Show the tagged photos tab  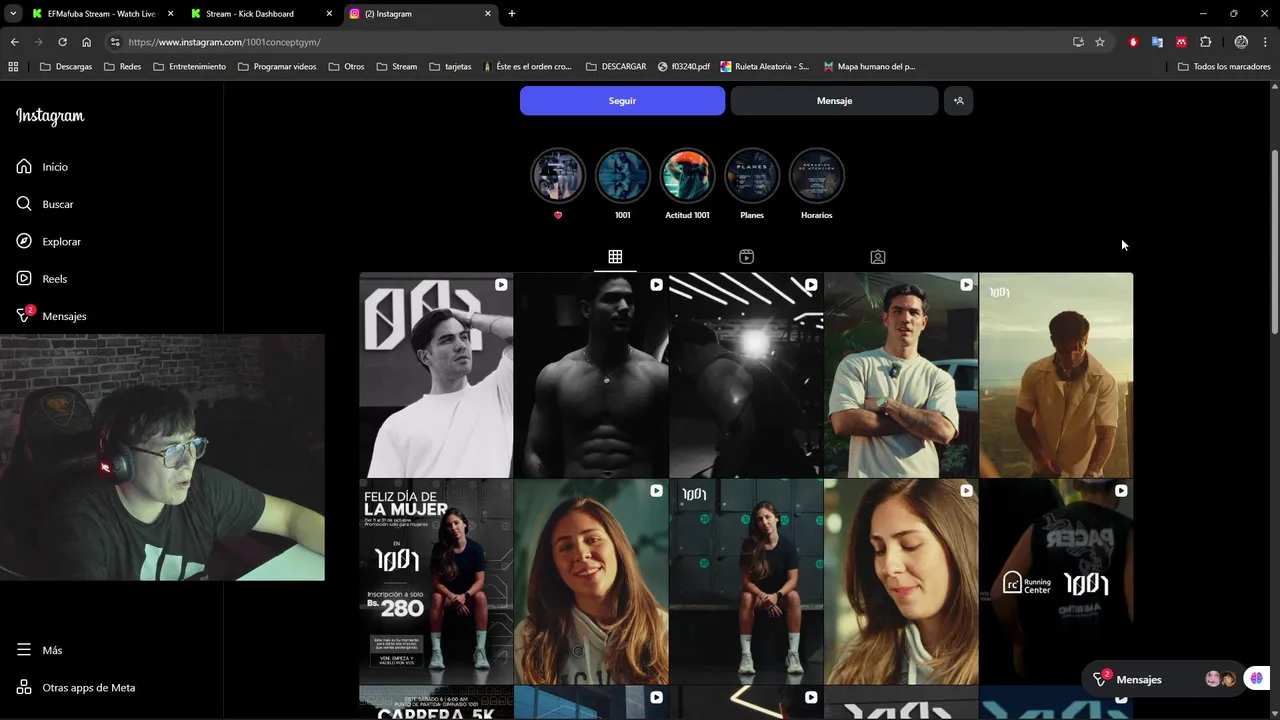pyautogui.click(x=877, y=257)
